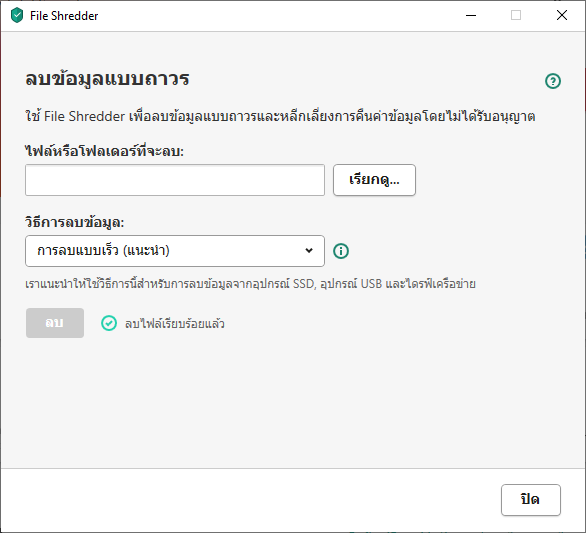The width and height of the screenshot is (586, 533).
Task: Click the grayed-out ลบ delete button
Action: [x=55, y=323]
